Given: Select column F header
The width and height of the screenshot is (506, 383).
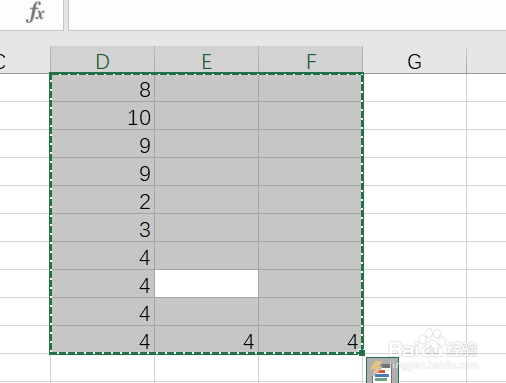Looking at the screenshot, I should [311, 60].
